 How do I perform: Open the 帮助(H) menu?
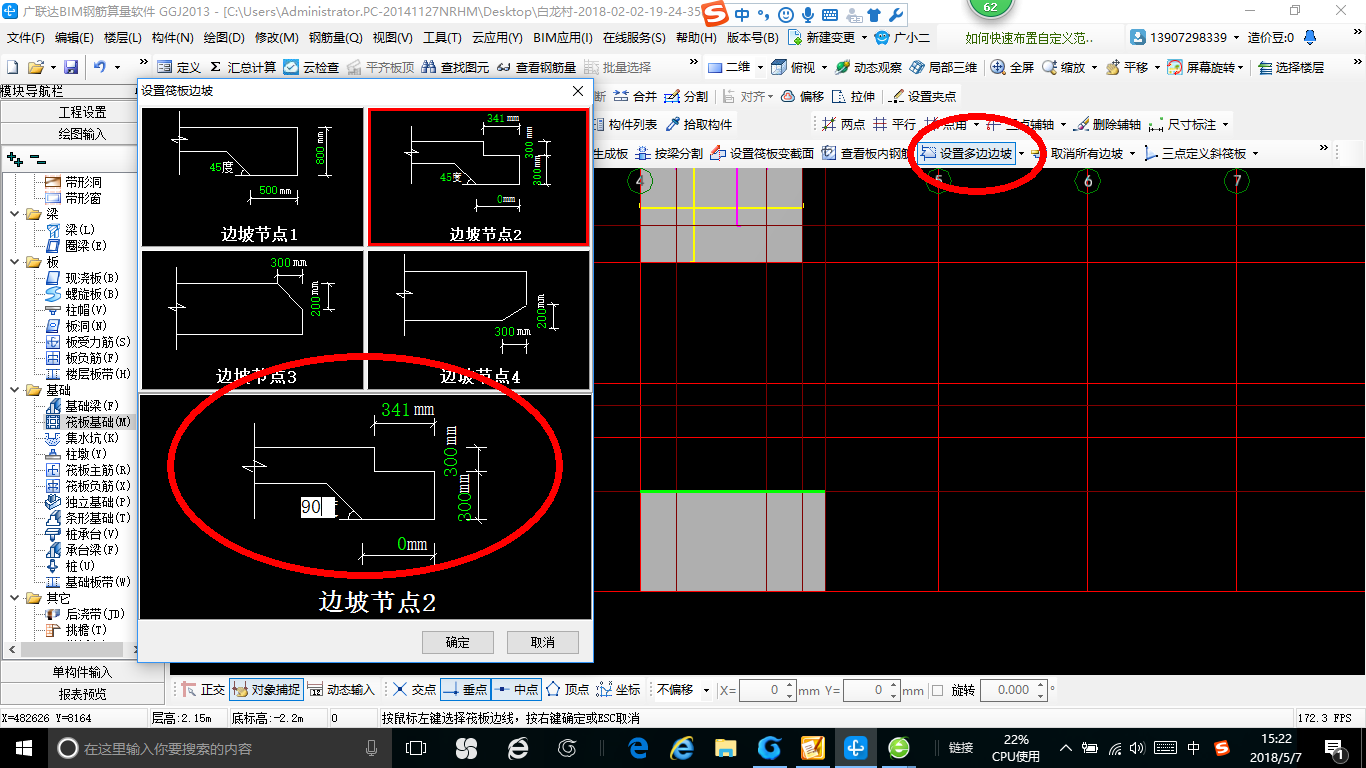[x=696, y=37]
